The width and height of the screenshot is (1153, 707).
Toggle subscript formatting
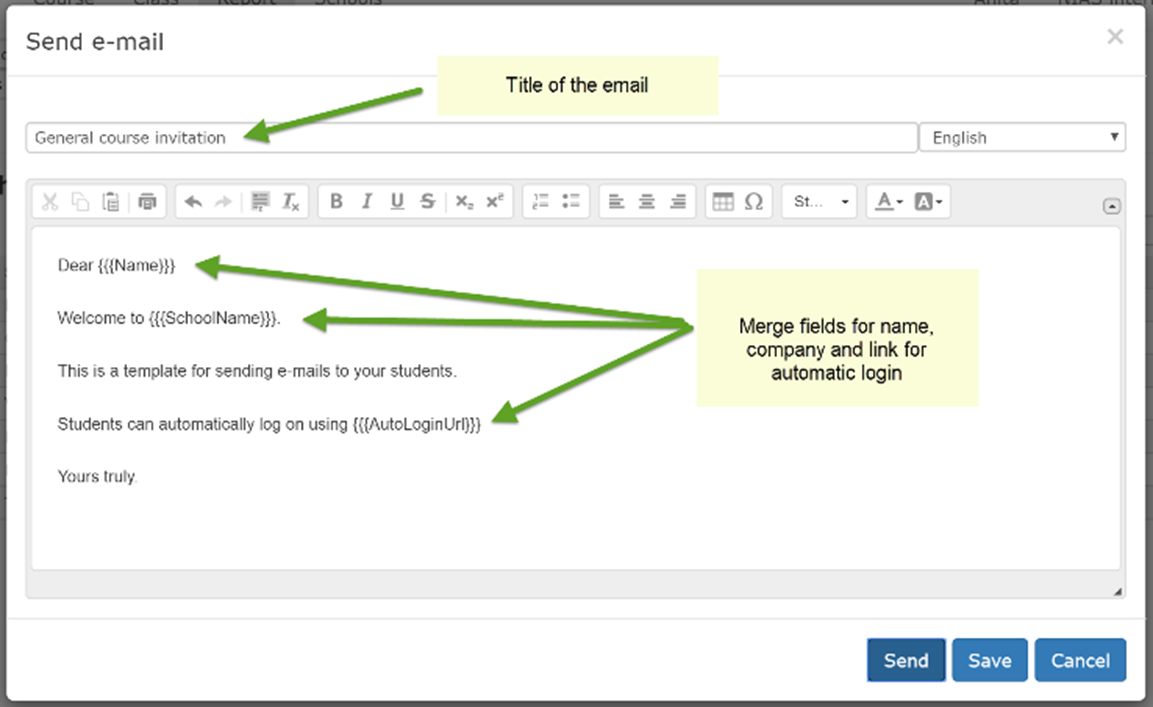[463, 202]
